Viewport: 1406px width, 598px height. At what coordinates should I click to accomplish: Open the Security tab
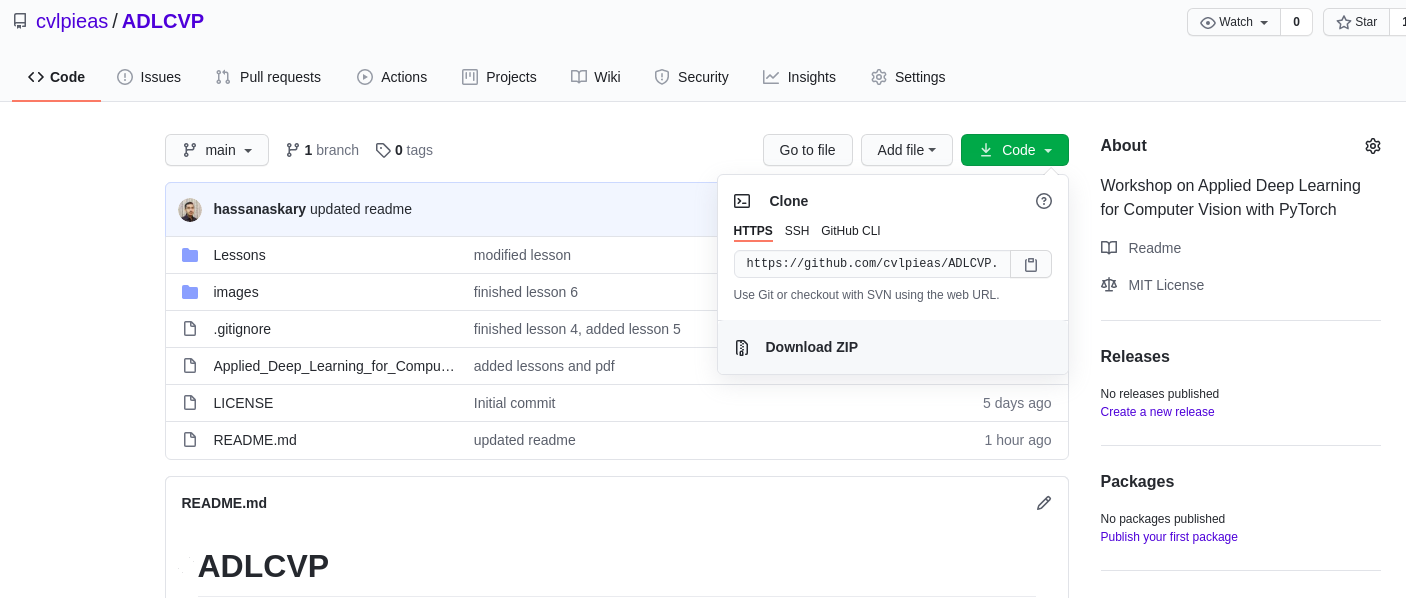691,77
